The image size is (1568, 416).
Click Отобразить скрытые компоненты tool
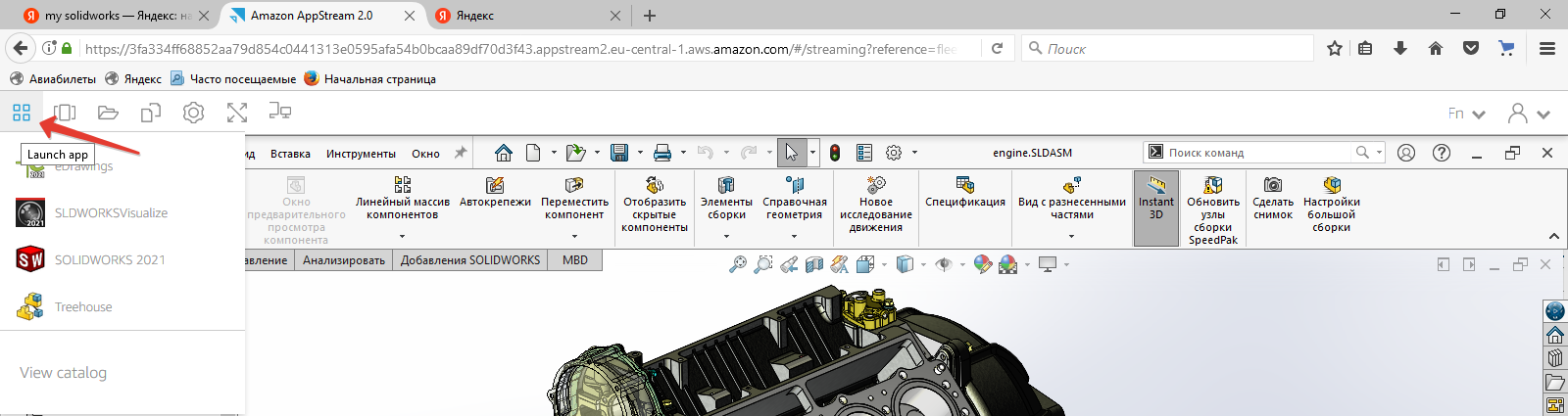coord(655,205)
